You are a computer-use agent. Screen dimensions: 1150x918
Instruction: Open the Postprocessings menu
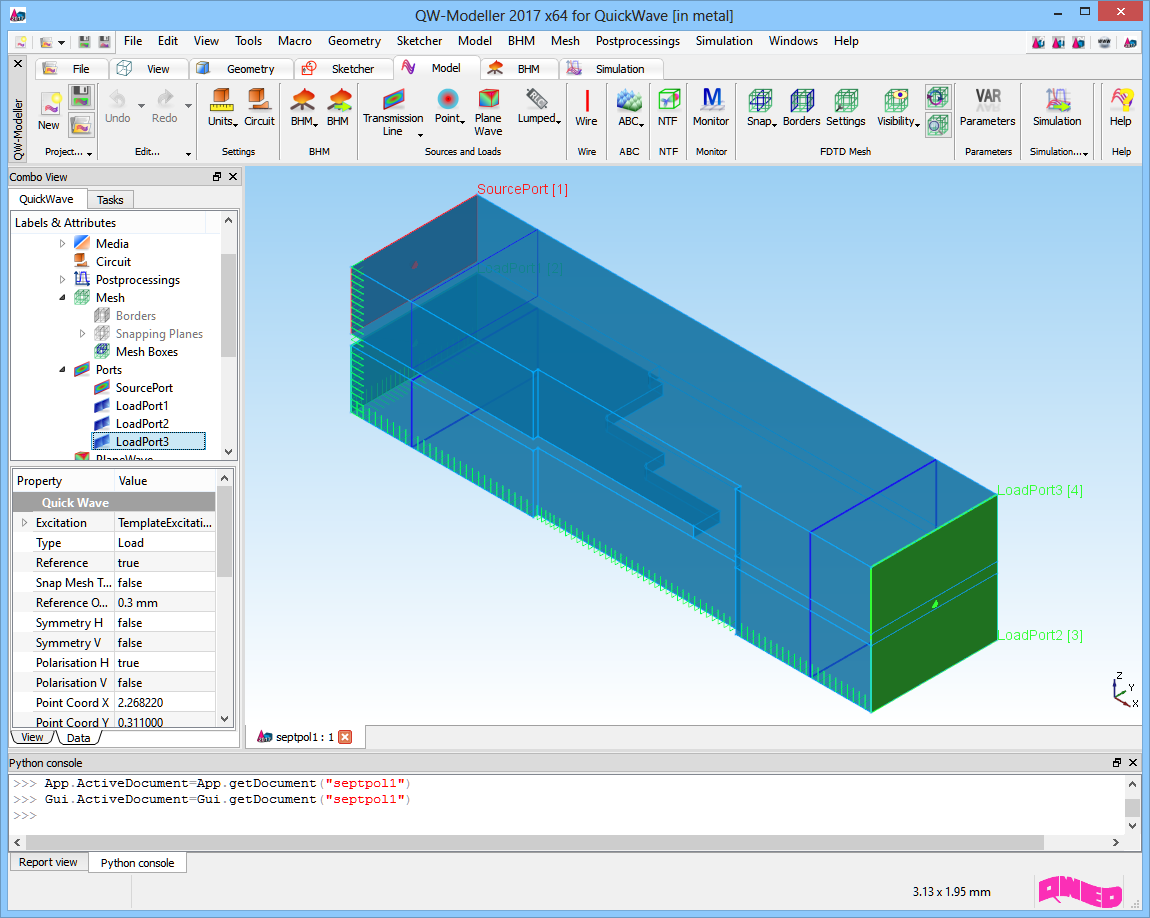point(637,41)
